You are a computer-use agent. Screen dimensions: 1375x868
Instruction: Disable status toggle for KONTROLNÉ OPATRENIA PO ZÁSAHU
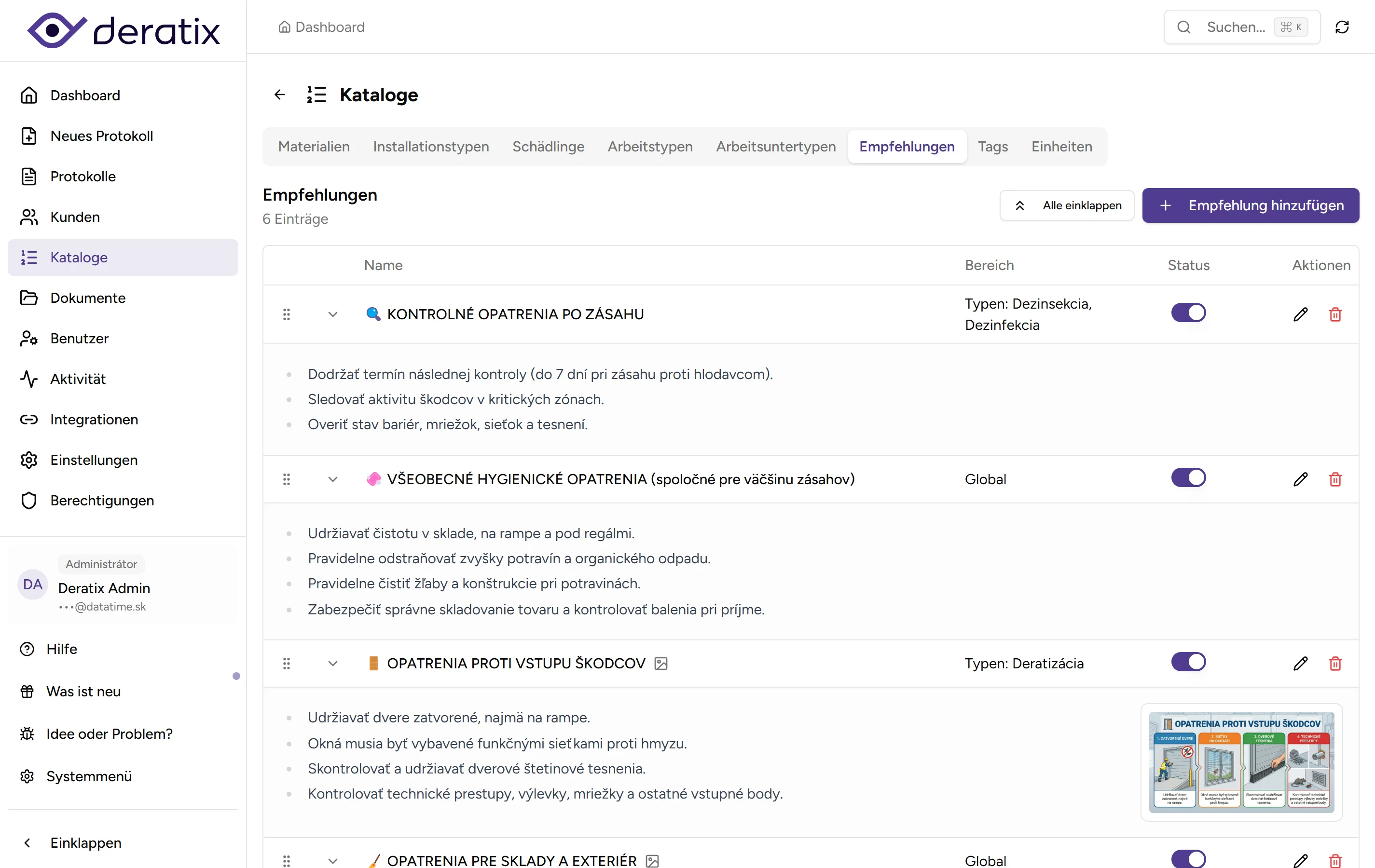pyautogui.click(x=1188, y=312)
